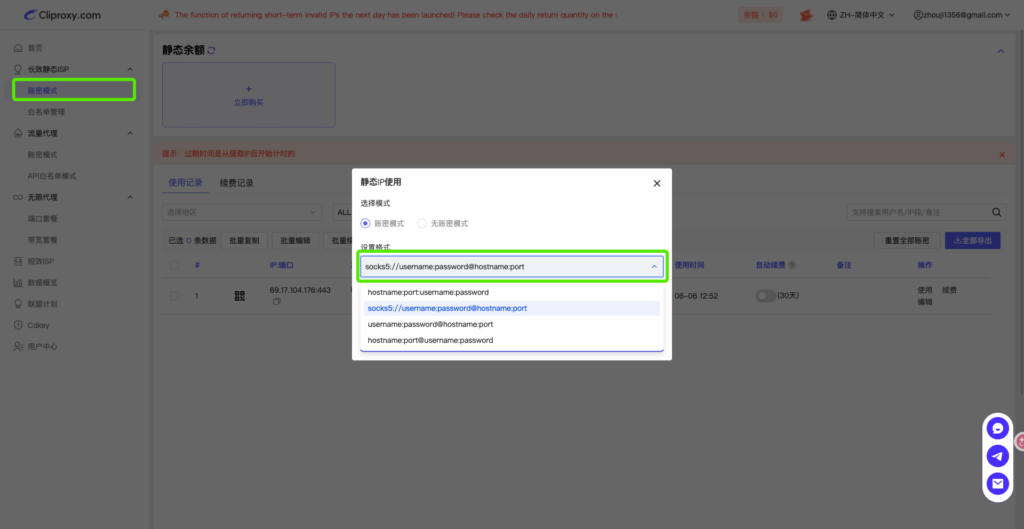Choose hostname:port:username:password format option

click(511, 292)
